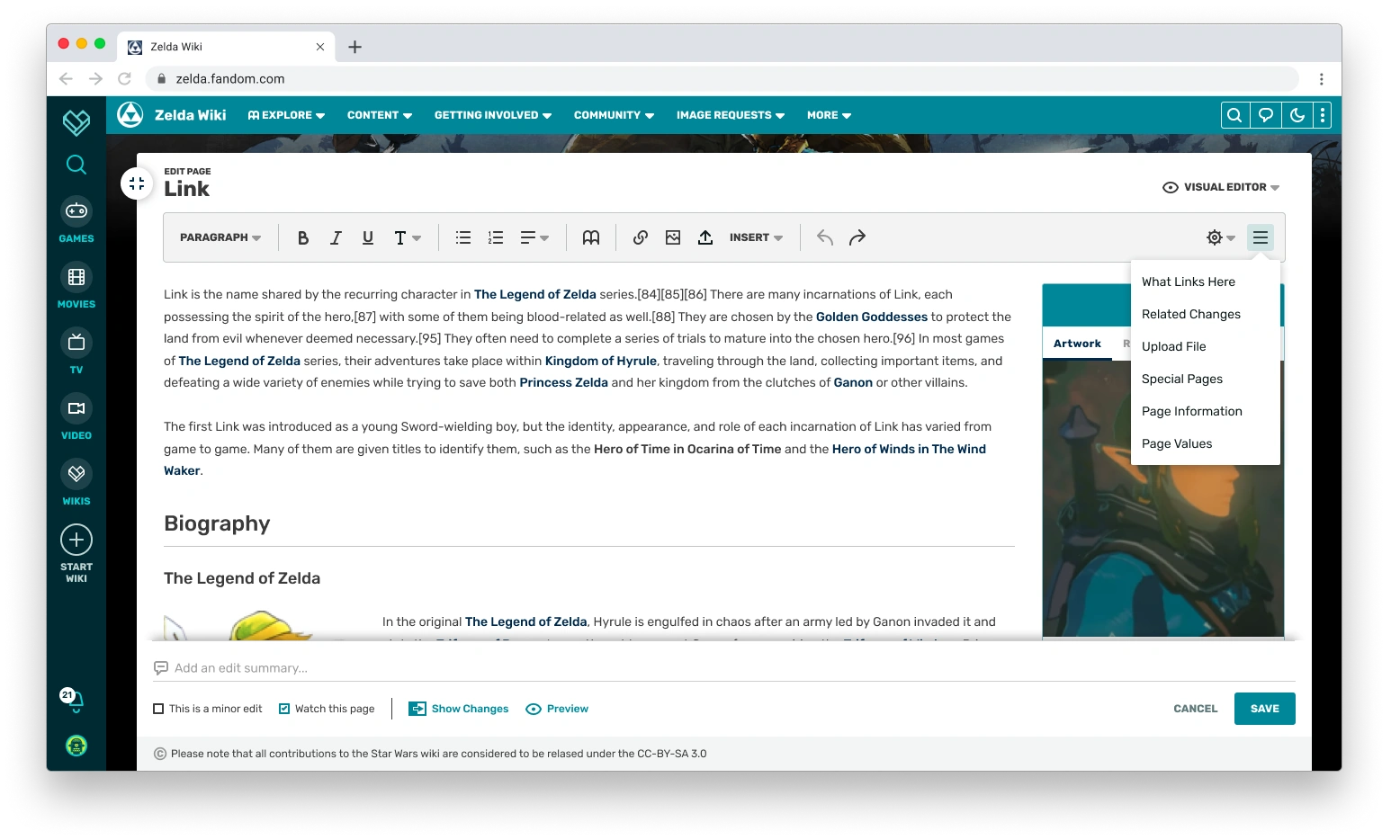Click the edit summary input field
The width and height of the screenshot is (1400, 840).
click(724, 668)
